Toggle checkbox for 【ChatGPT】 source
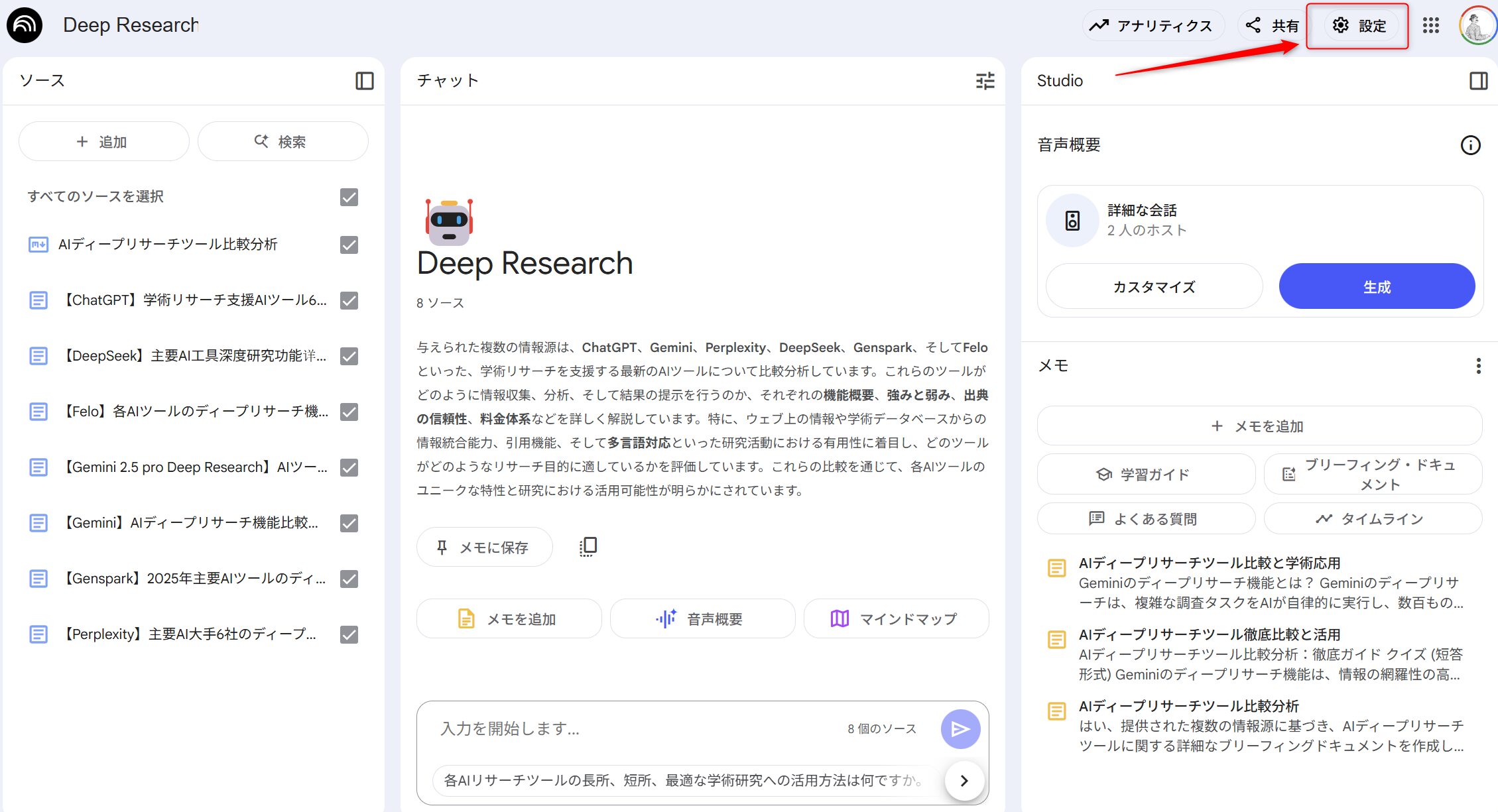The width and height of the screenshot is (1498, 812). click(x=349, y=300)
